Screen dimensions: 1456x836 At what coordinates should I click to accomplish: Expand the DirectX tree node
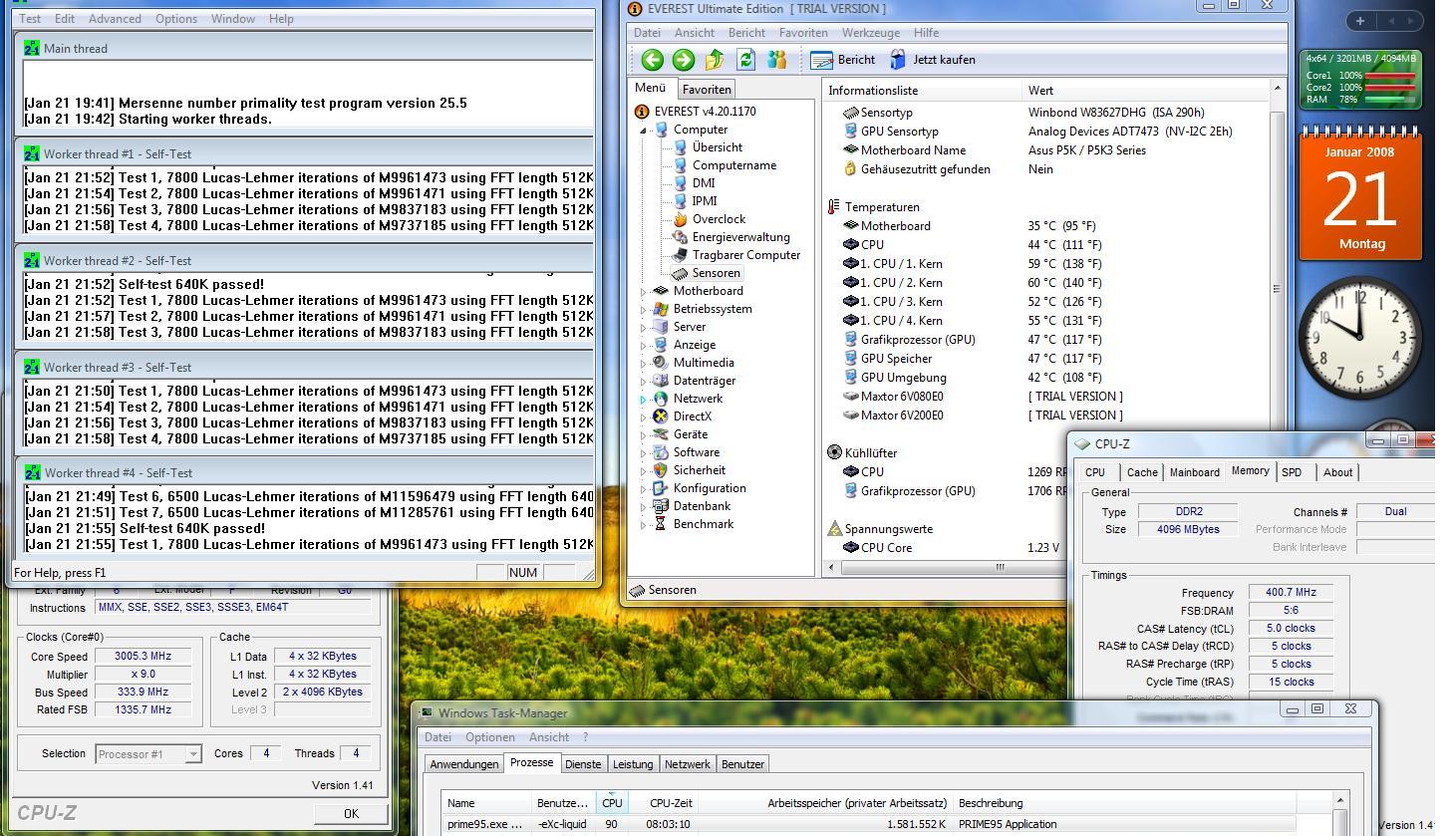tap(644, 417)
